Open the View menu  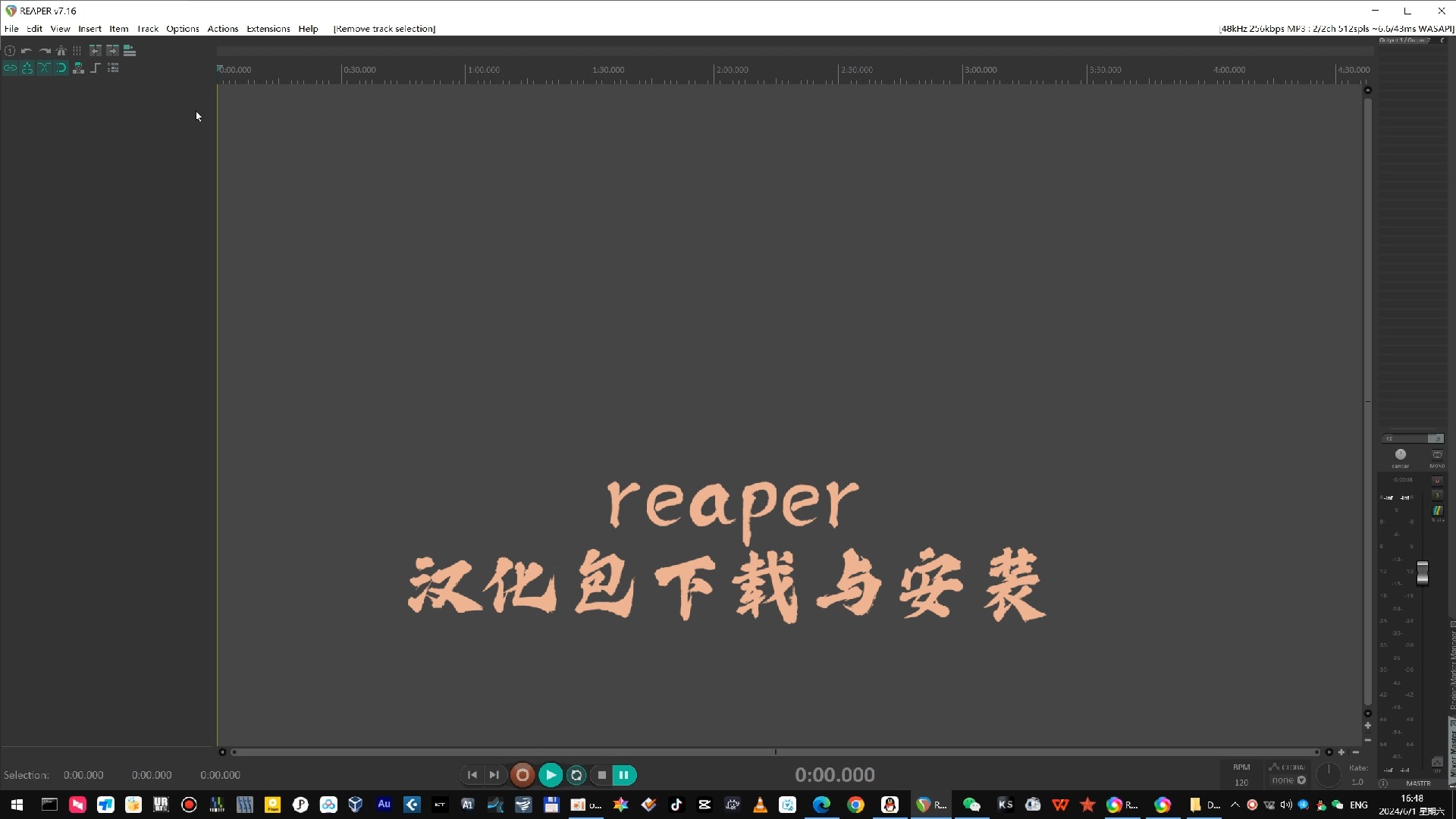pos(60,29)
